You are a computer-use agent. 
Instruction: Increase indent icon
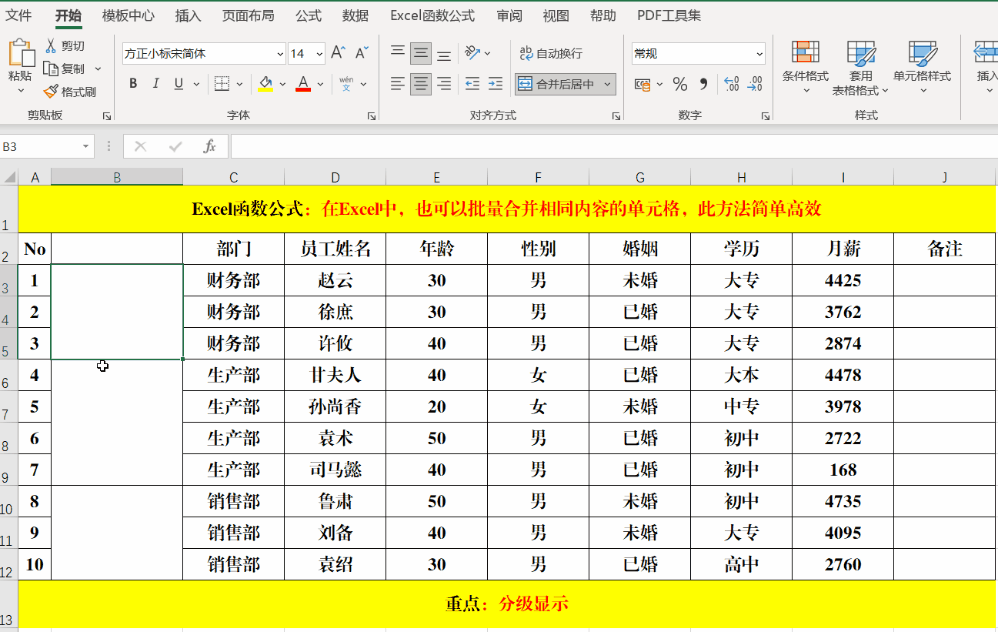pos(495,83)
